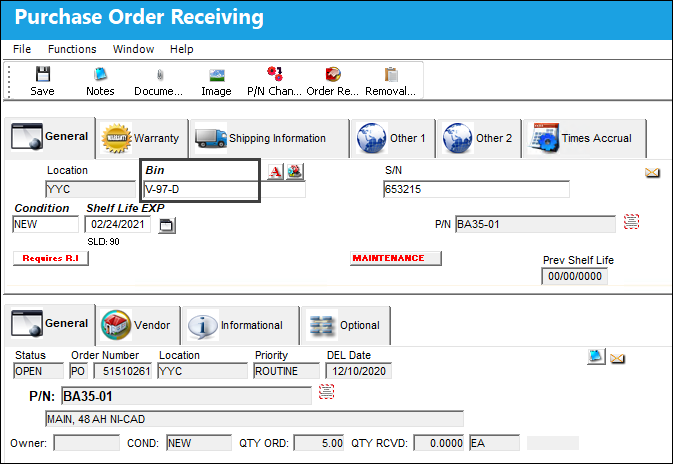Click the description field MAIN, 48 AH NI-CAD
The image size is (673, 464).
[x=254, y=419]
